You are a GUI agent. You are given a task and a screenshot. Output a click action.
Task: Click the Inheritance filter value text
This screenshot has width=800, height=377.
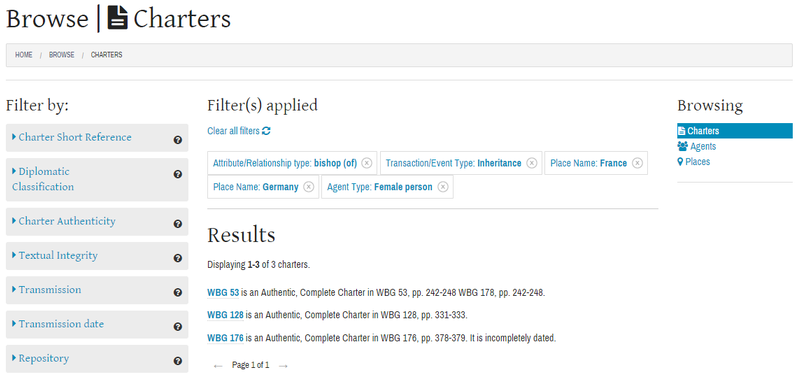499,163
